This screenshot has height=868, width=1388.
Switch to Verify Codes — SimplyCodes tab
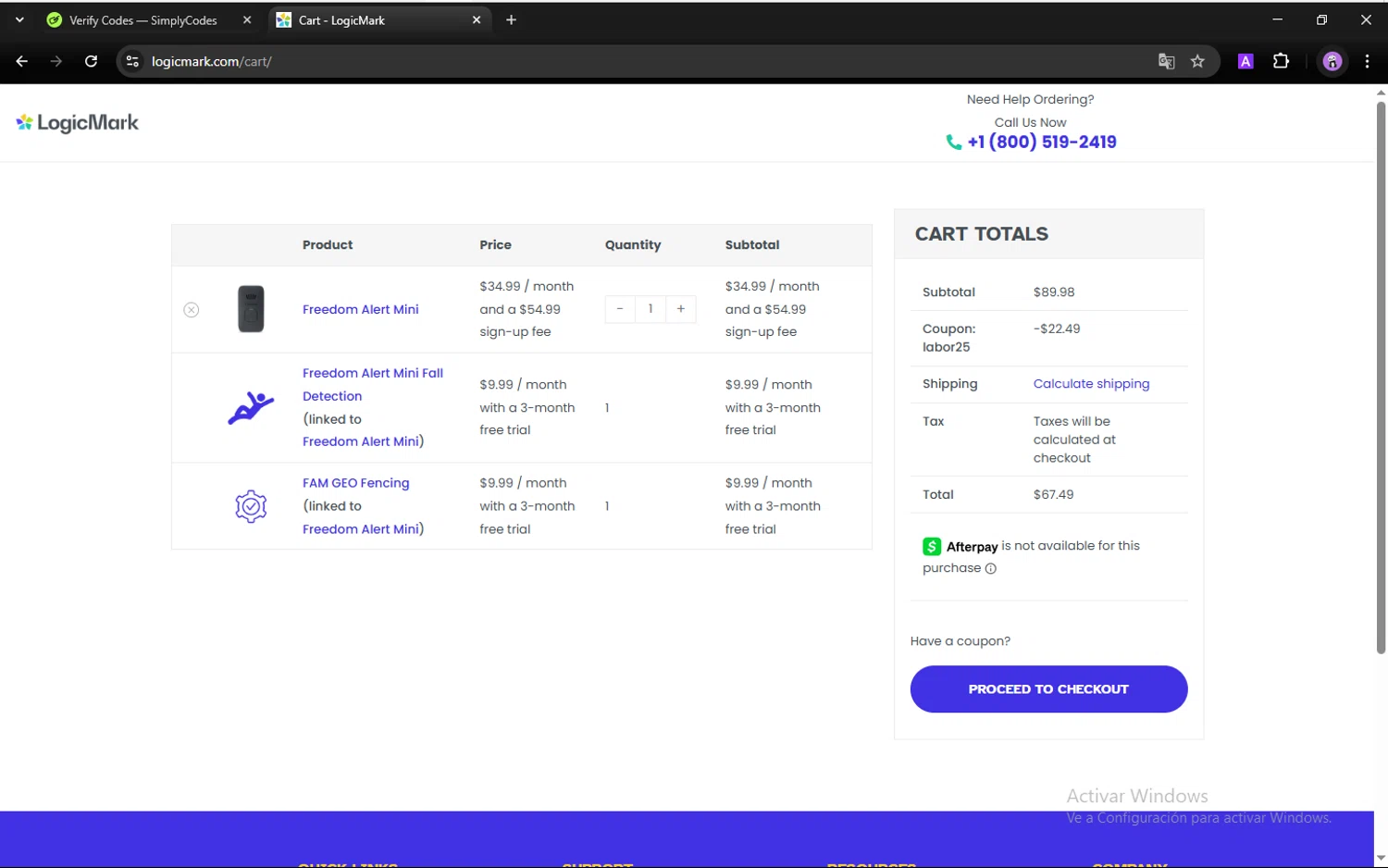[143, 20]
